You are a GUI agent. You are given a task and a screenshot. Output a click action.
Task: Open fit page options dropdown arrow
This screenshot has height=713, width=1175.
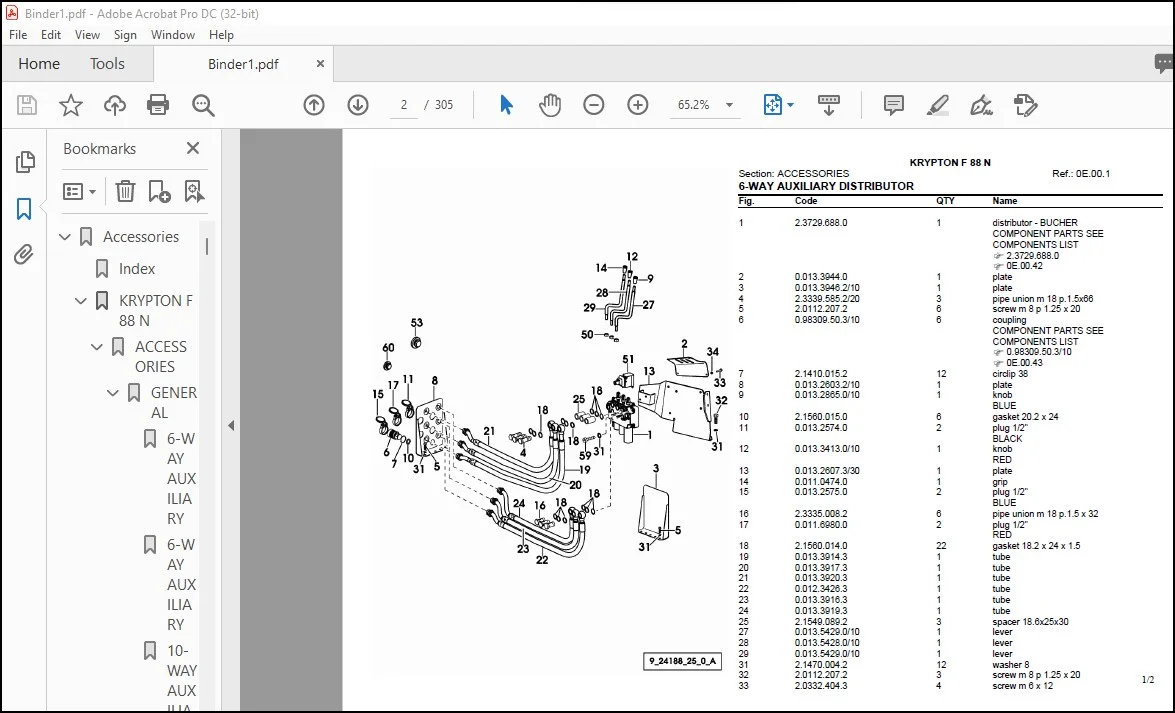(x=791, y=105)
